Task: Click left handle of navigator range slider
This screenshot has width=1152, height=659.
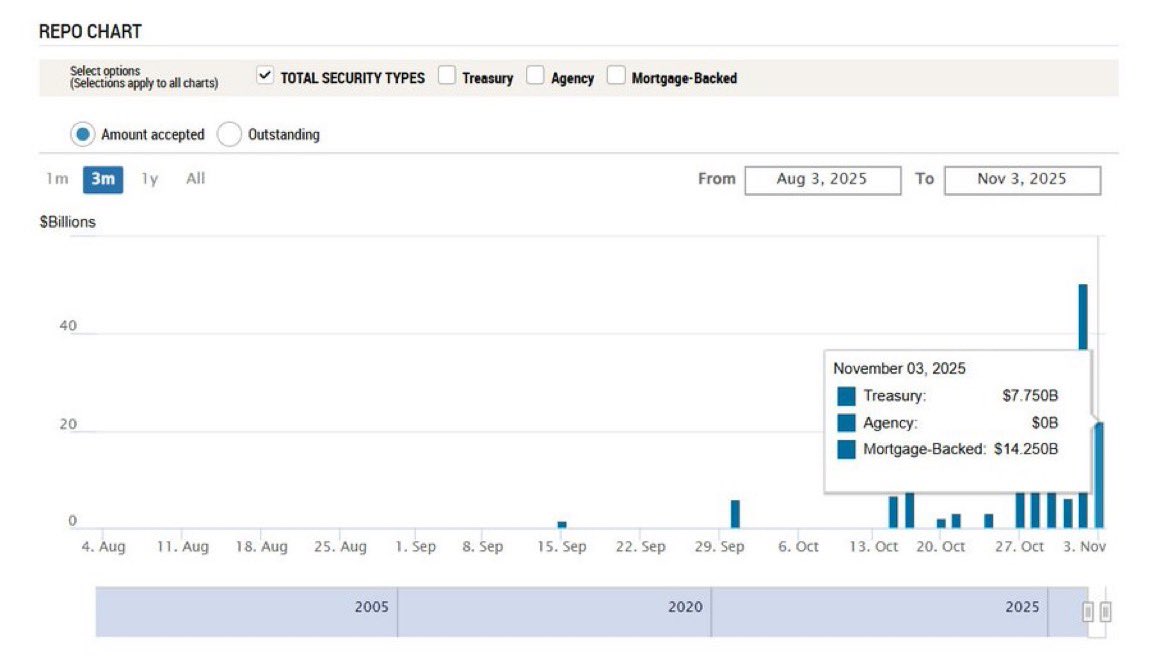Action: pyautogui.click(x=1088, y=611)
